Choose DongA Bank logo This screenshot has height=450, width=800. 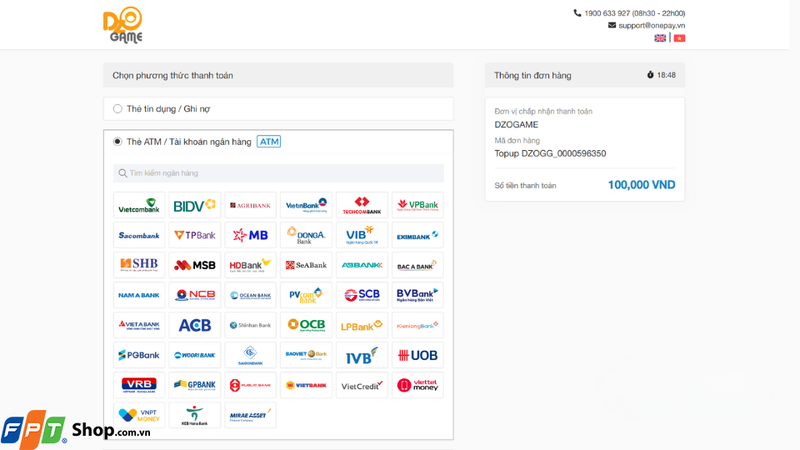point(306,235)
